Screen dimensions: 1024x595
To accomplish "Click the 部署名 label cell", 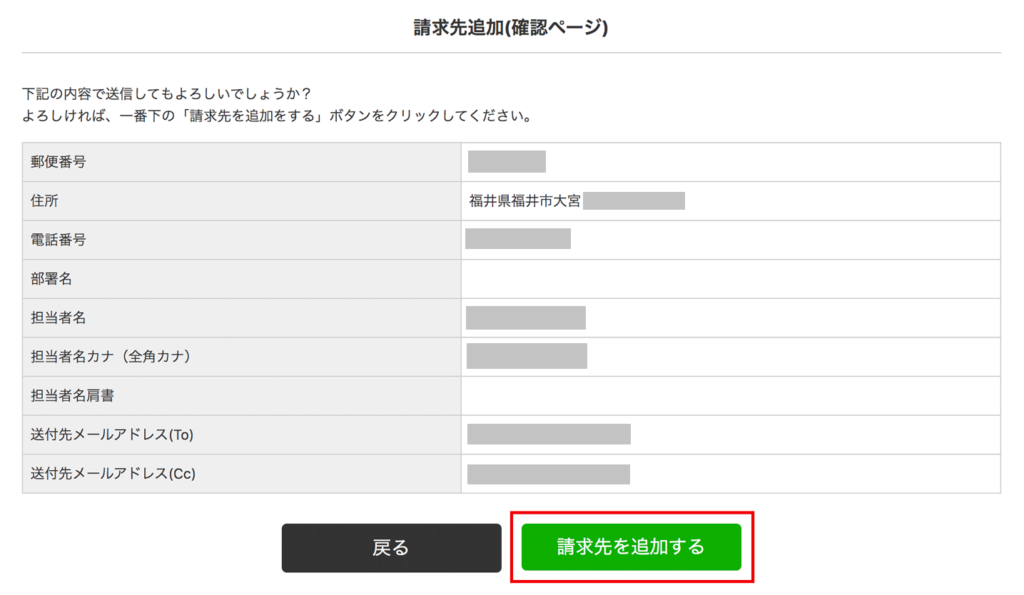I will coord(52,279).
